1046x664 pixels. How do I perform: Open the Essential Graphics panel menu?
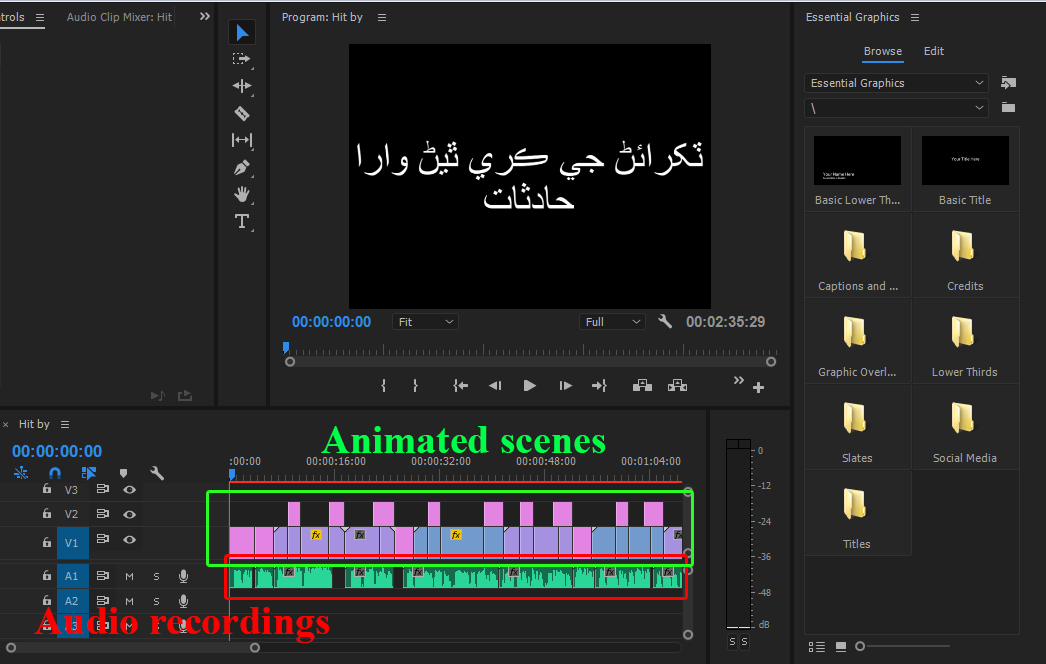[x=915, y=17]
